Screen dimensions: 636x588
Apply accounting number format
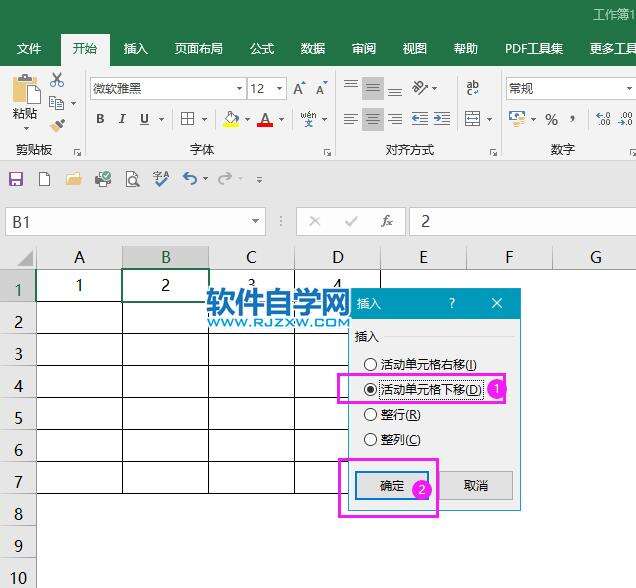point(517,119)
